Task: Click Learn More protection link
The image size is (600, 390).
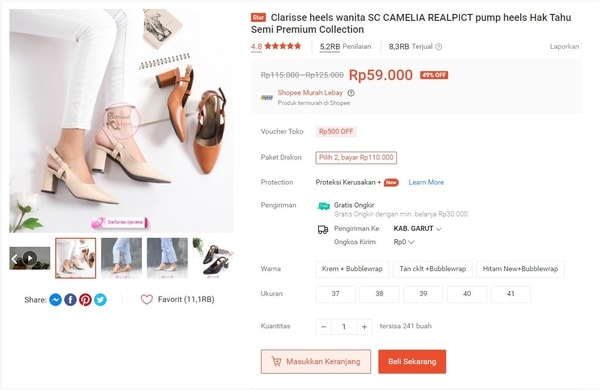Action: click(x=426, y=182)
